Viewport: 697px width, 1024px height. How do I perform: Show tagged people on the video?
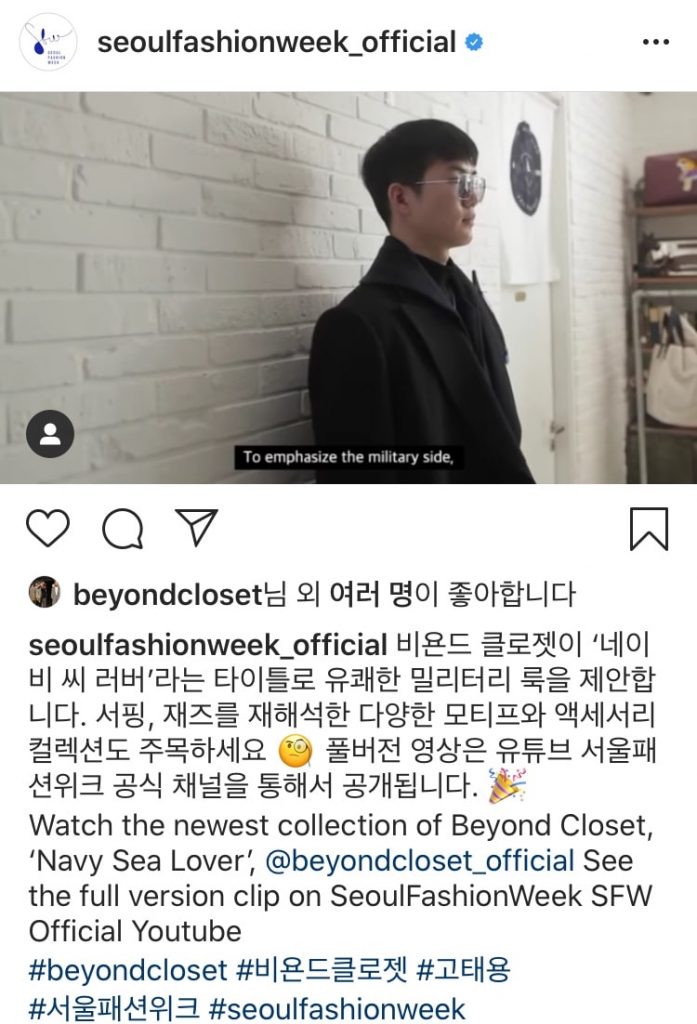(50, 434)
